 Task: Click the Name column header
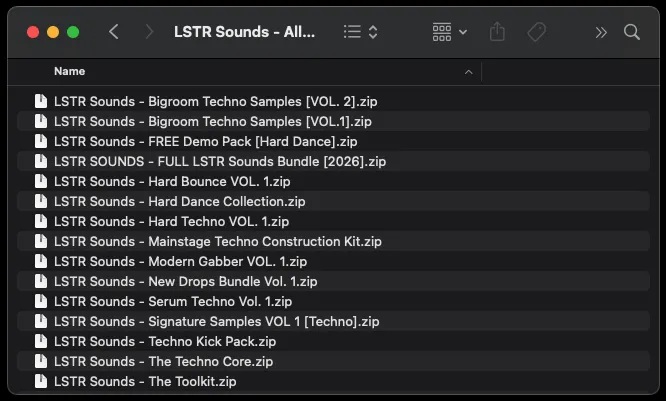[x=70, y=72]
